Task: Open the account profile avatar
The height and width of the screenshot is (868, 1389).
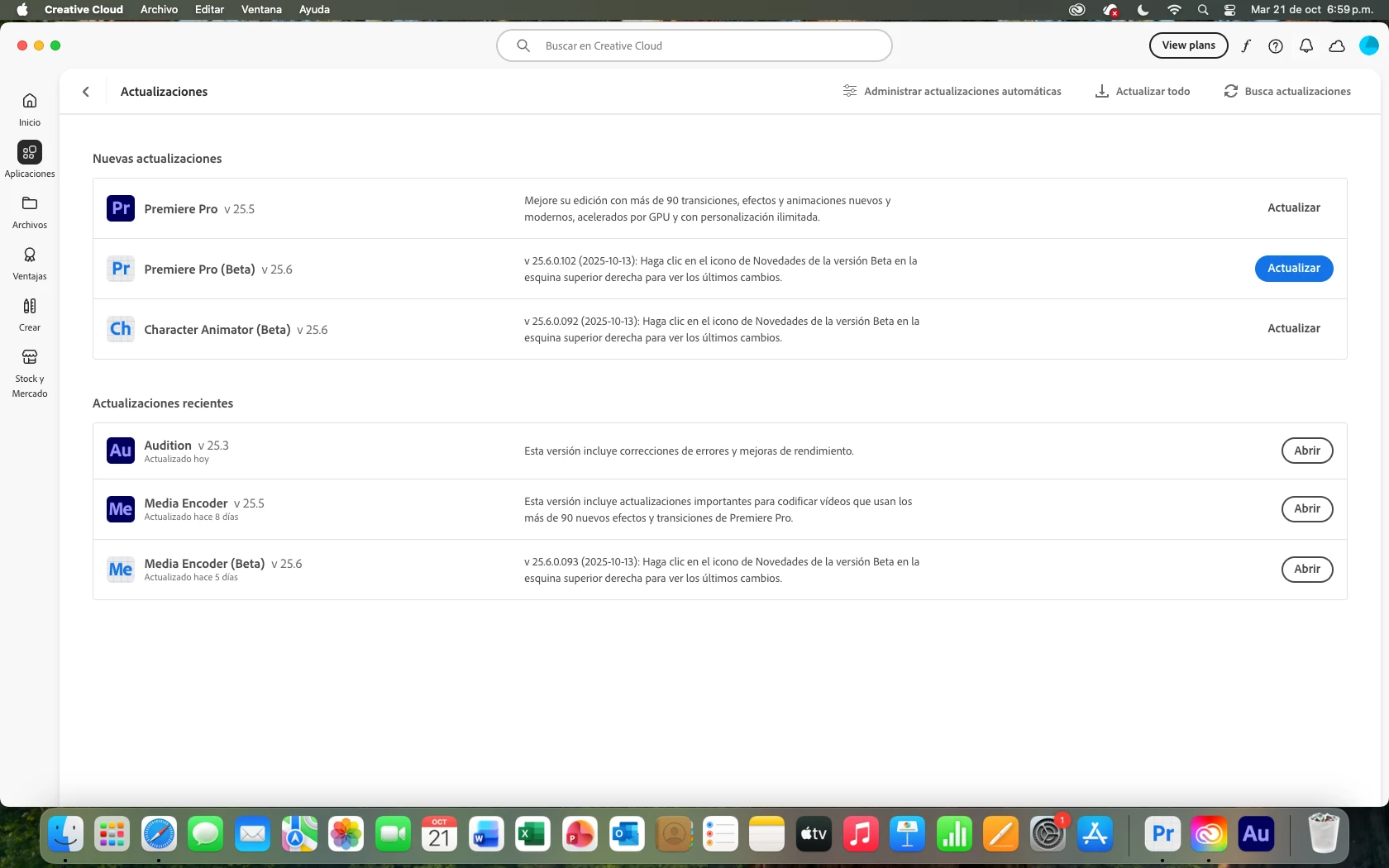Action: 1369,45
